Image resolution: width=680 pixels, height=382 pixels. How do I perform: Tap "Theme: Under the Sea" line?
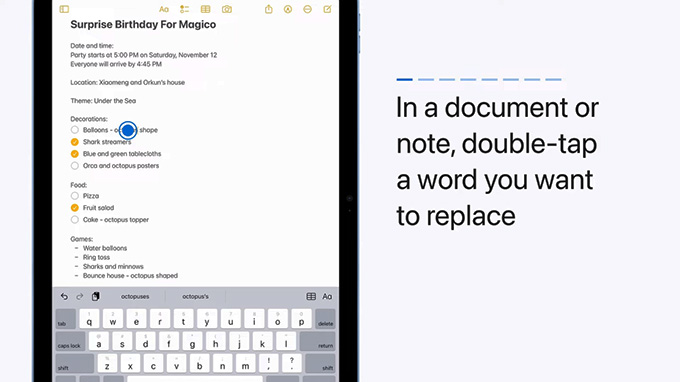pyautogui.click(x=103, y=101)
